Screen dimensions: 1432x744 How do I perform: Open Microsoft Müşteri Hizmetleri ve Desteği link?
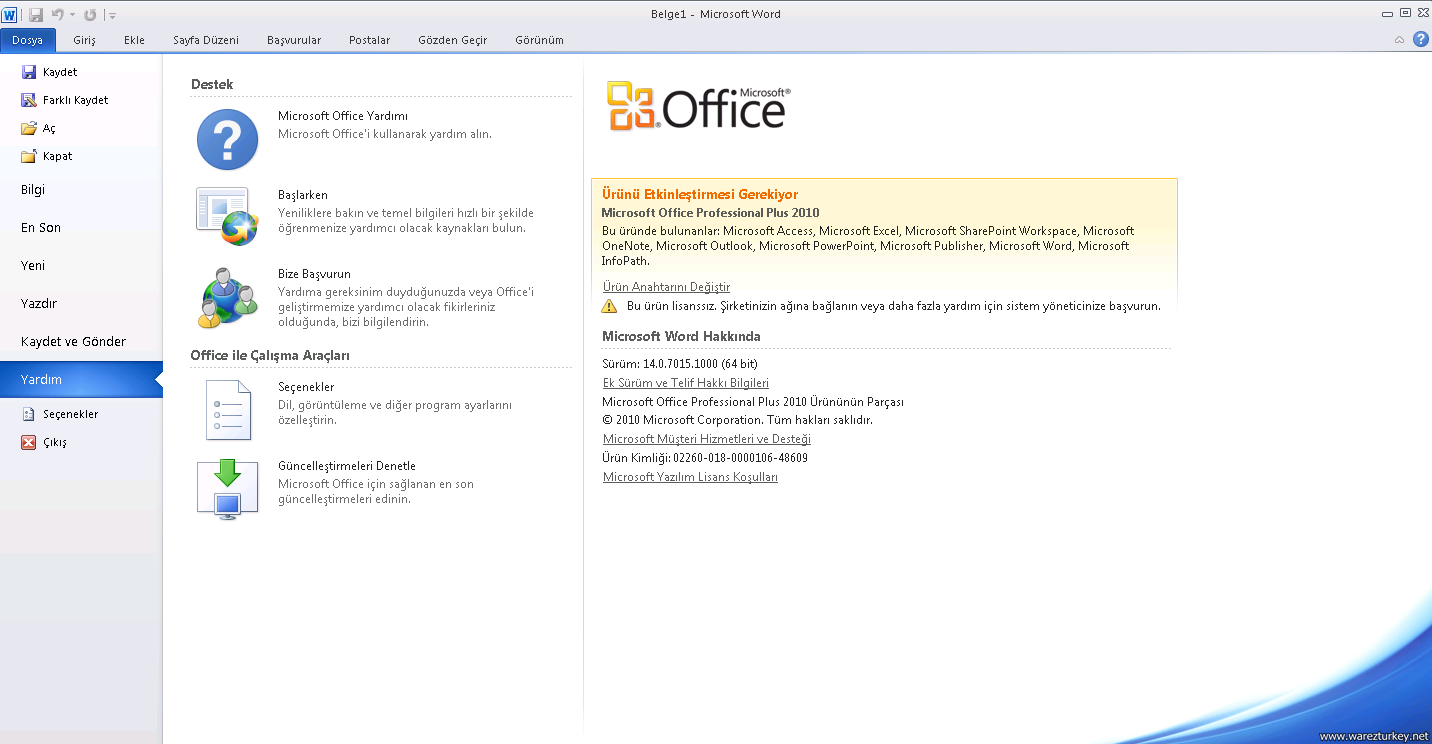tap(707, 439)
